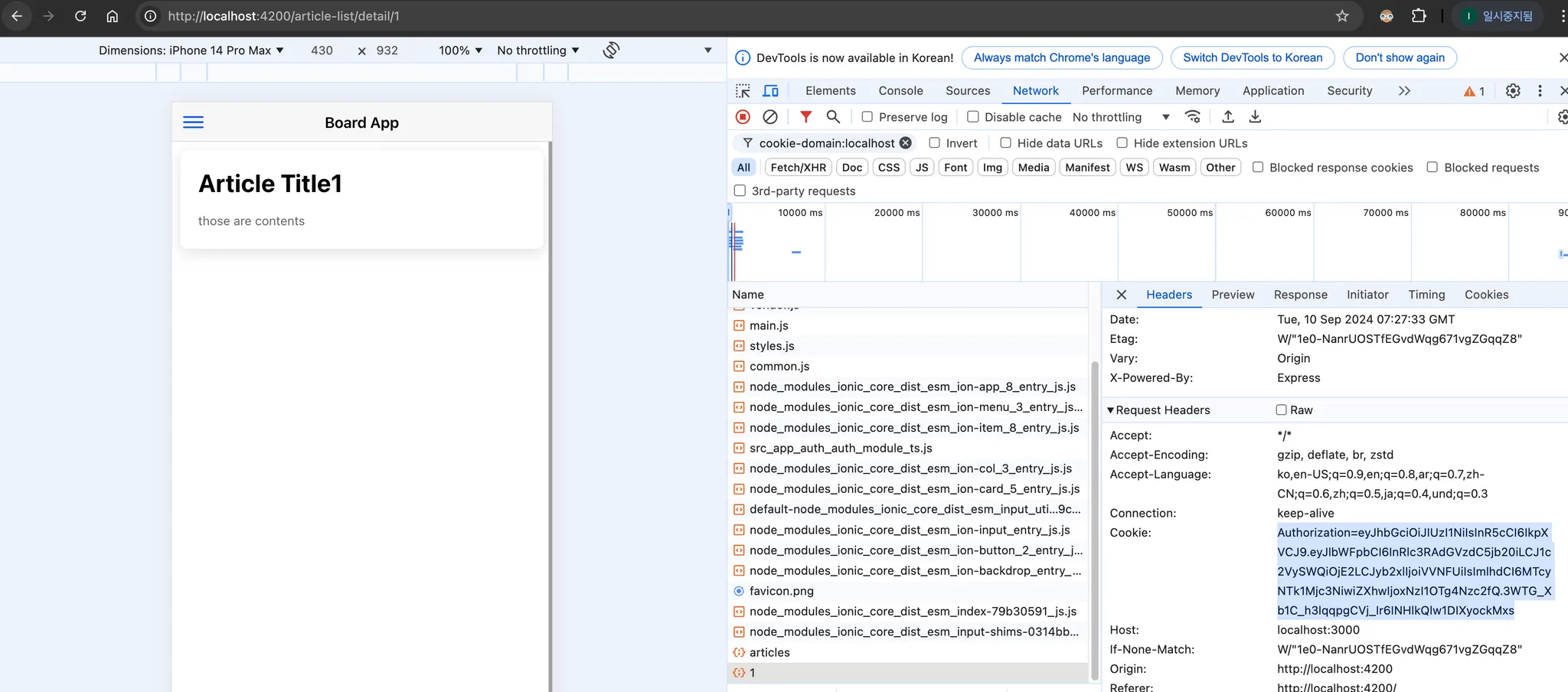Click the Switch DevTools to Korean button
The image size is (1568, 692).
tap(1253, 57)
